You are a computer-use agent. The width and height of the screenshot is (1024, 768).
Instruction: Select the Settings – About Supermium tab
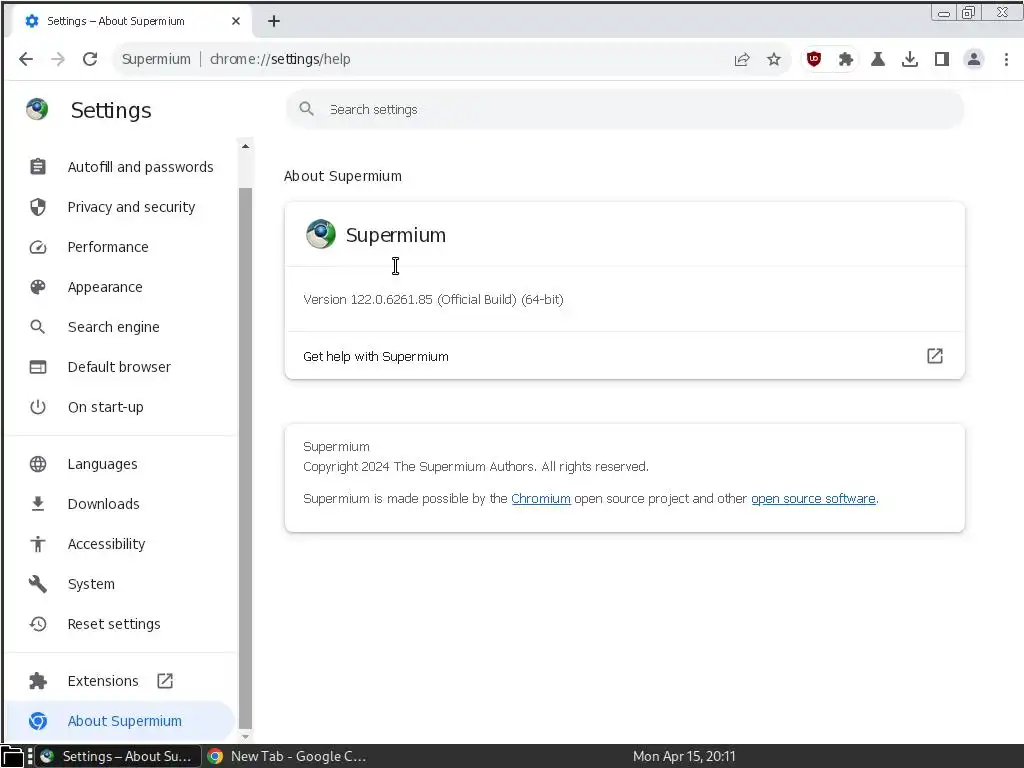click(131, 21)
